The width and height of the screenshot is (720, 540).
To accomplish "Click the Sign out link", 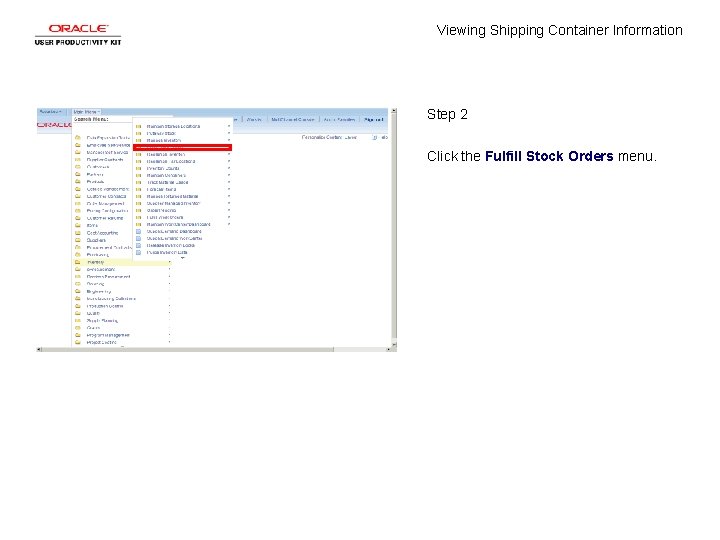I will [x=373, y=119].
